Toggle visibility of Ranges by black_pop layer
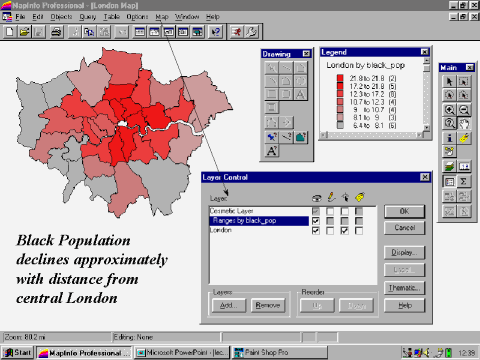 pyautogui.click(x=315, y=221)
